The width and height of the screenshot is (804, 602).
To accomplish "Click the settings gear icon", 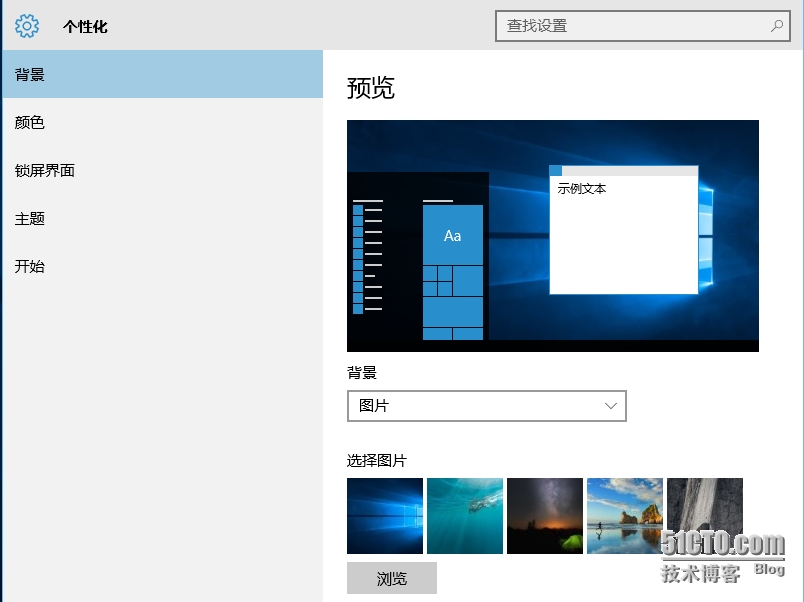I will (x=27, y=26).
